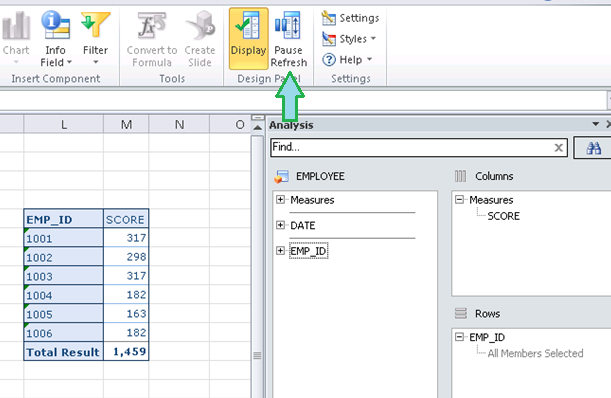The height and width of the screenshot is (398, 611).
Task: Click the Columns area icon
Action: coord(460,176)
